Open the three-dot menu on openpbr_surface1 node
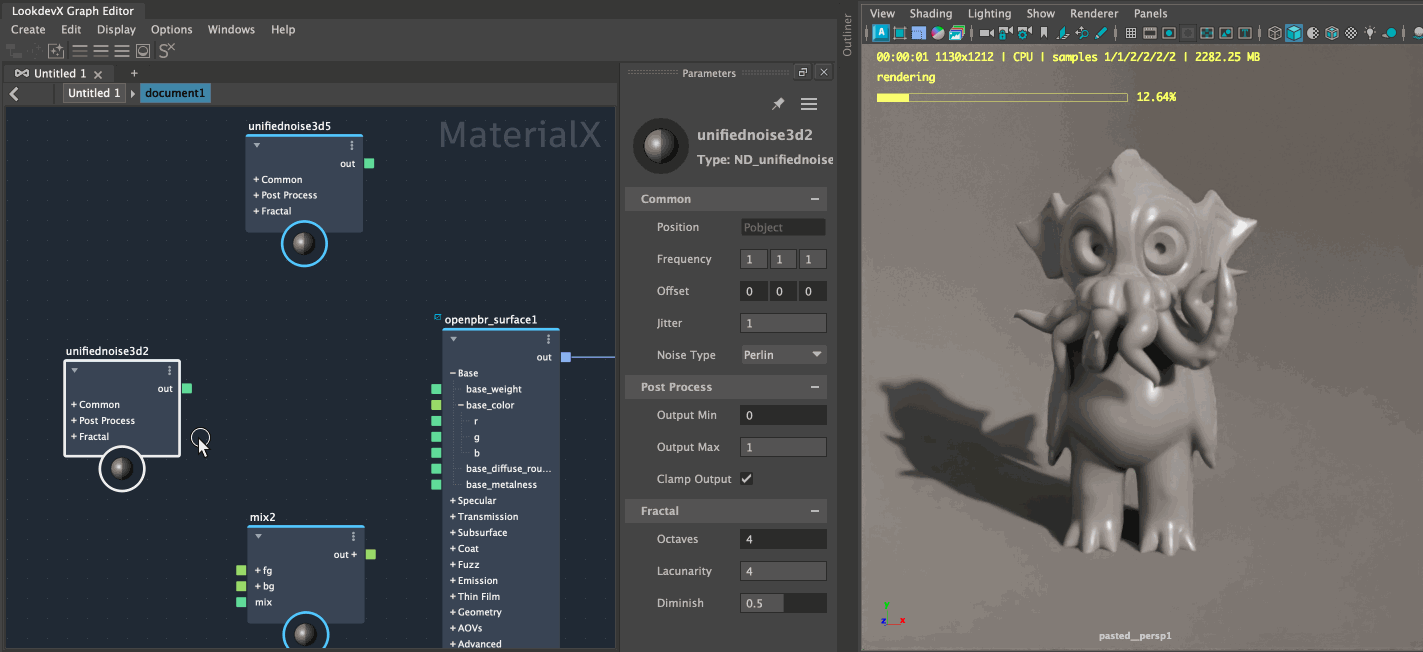The width and height of the screenshot is (1423, 652). click(548, 339)
